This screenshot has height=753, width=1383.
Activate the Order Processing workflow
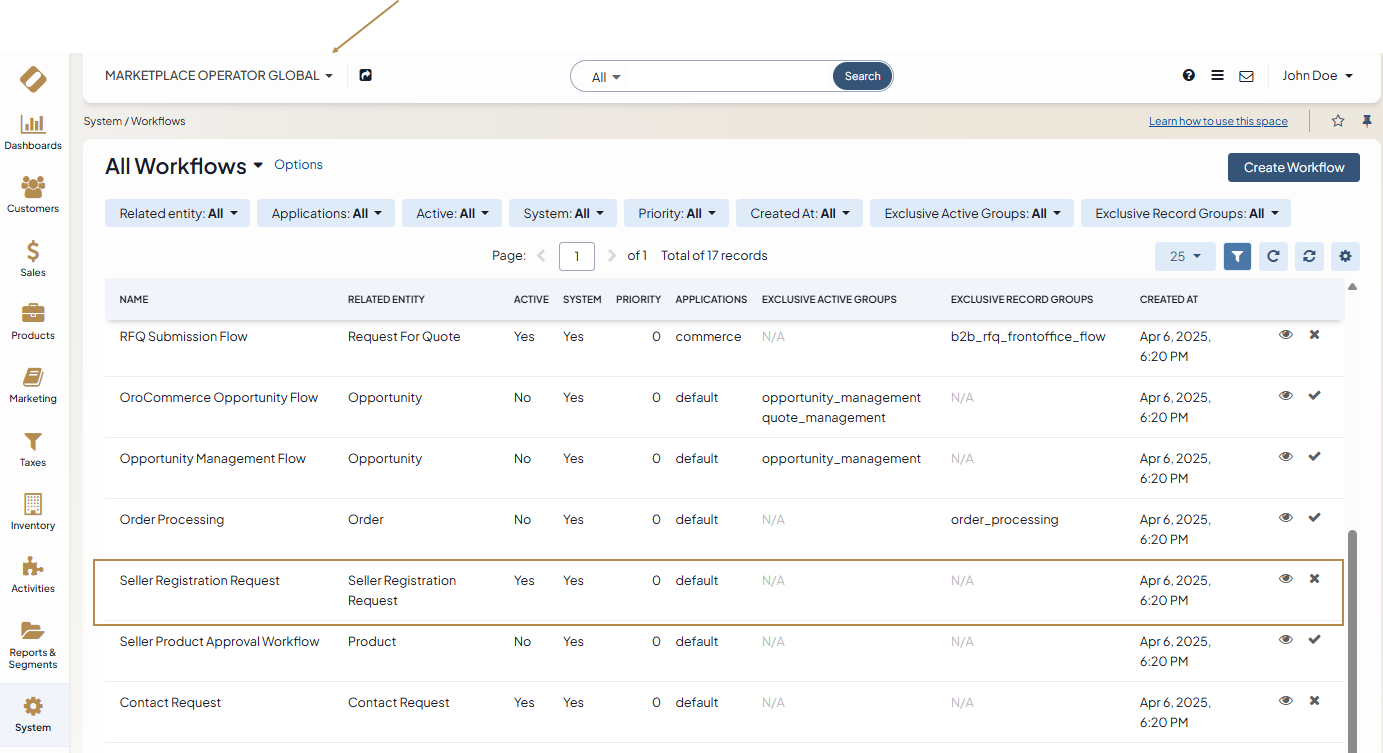pos(1314,518)
